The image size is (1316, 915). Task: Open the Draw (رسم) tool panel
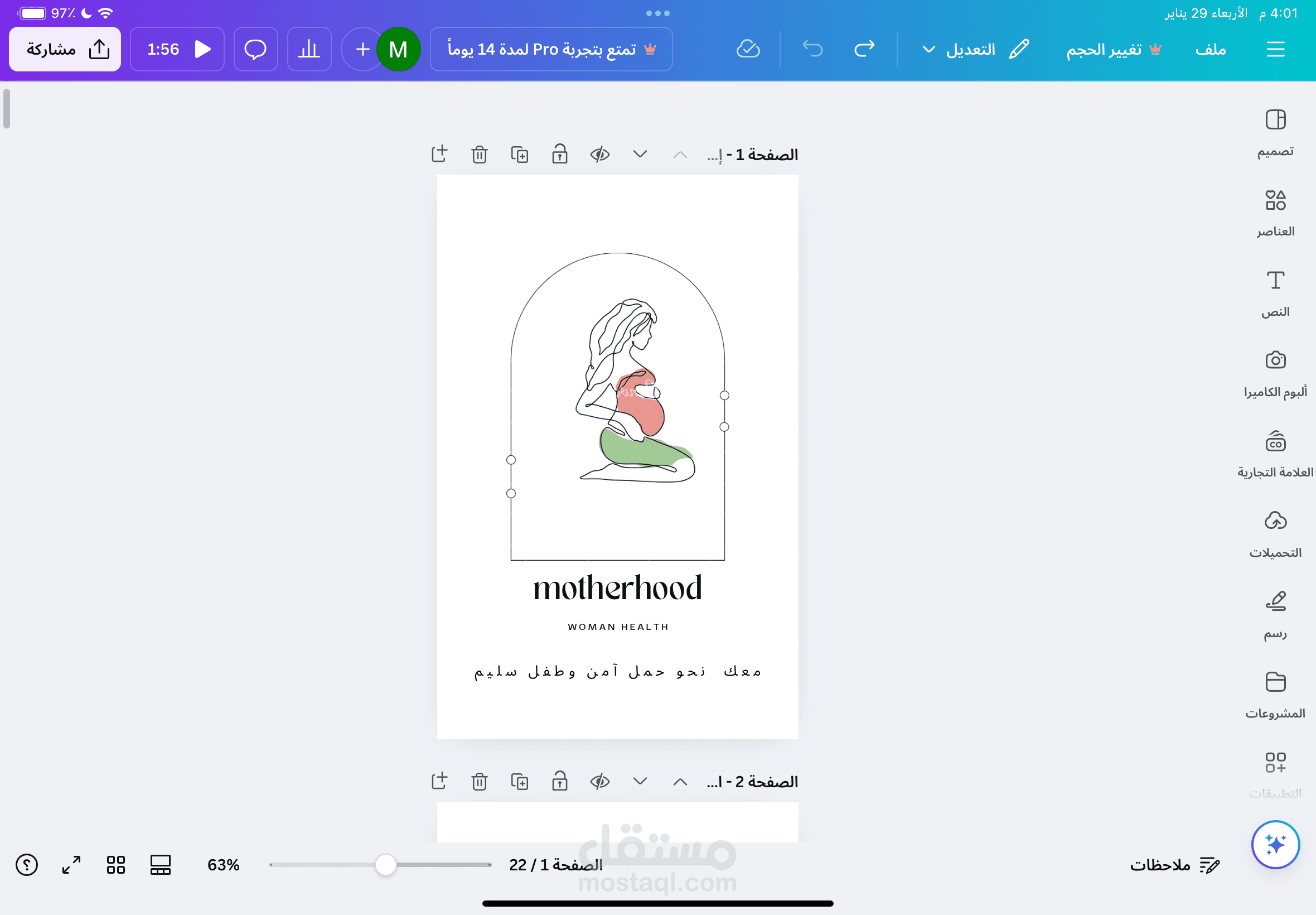pos(1275,615)
